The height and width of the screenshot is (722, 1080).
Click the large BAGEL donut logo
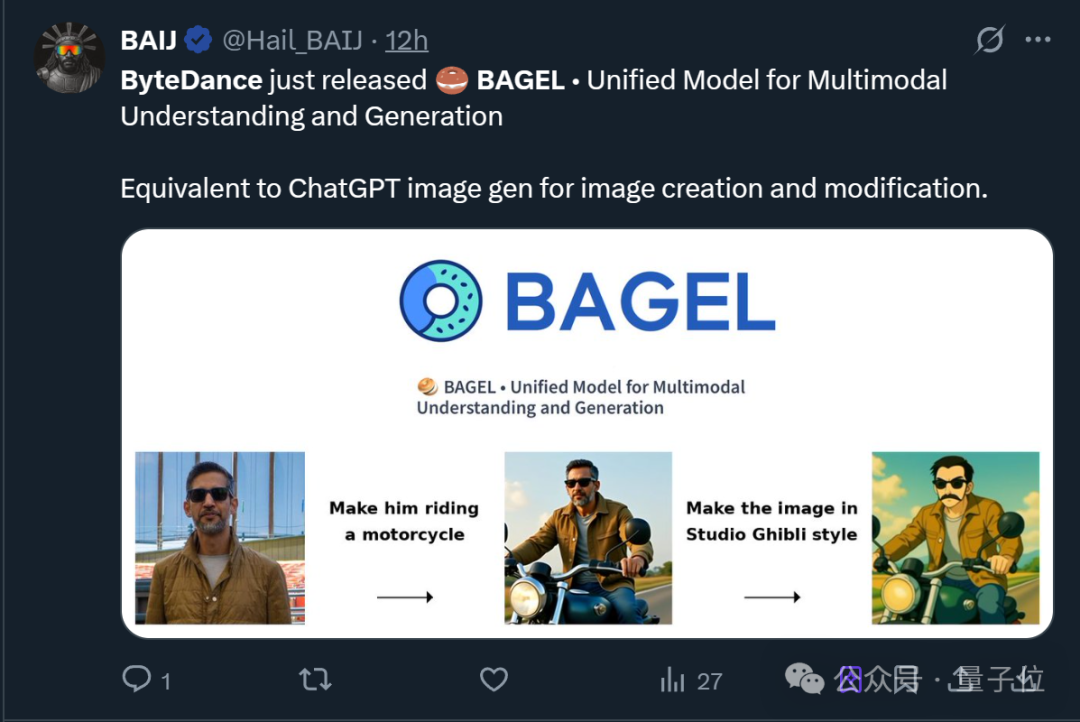441,300
